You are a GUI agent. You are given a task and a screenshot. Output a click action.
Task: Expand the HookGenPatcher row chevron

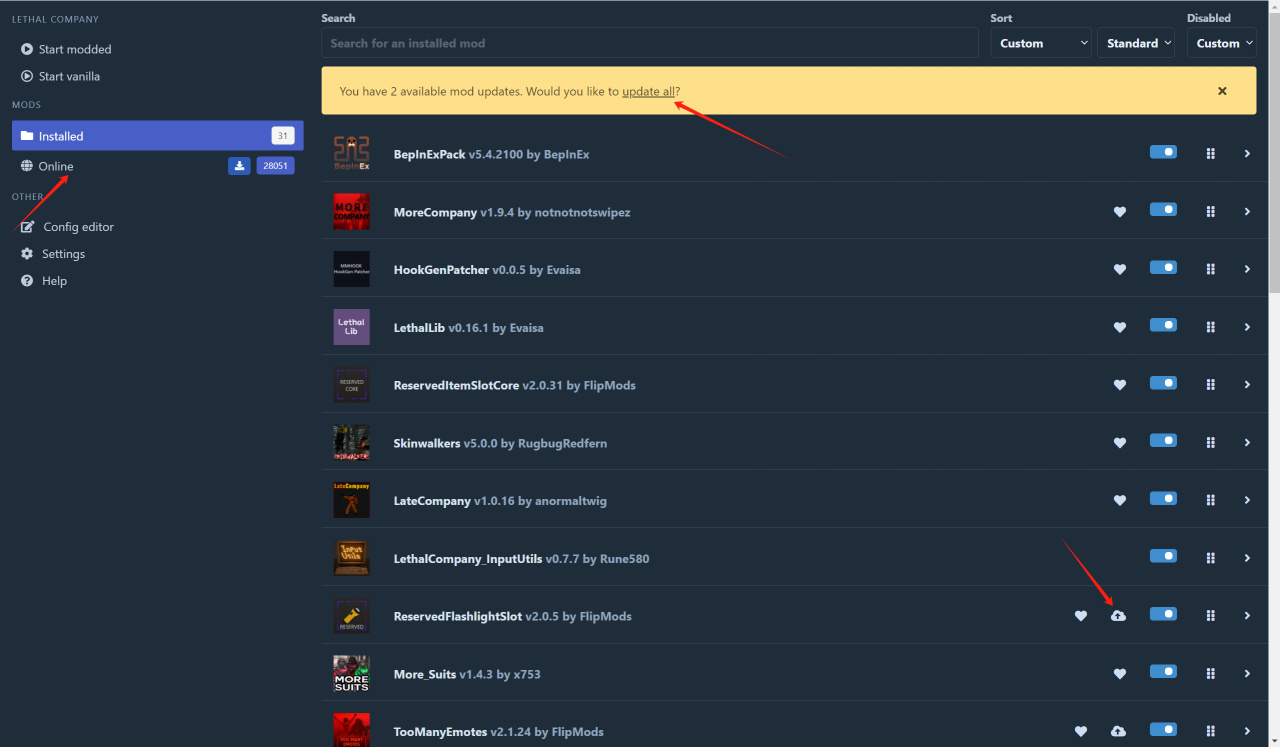tap(1247, 269)
